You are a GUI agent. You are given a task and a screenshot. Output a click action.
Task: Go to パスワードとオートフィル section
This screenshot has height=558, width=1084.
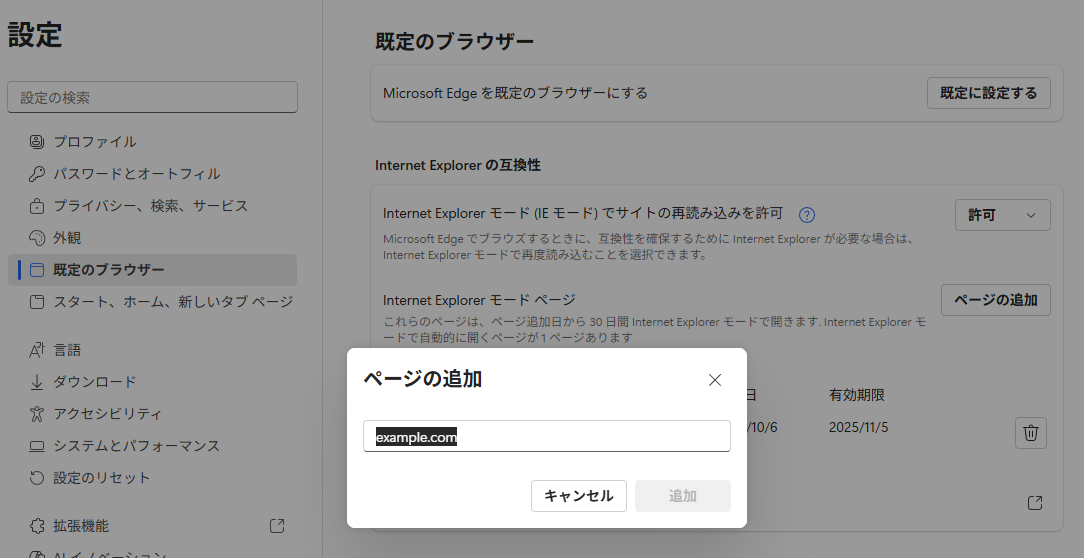[136, 174]
